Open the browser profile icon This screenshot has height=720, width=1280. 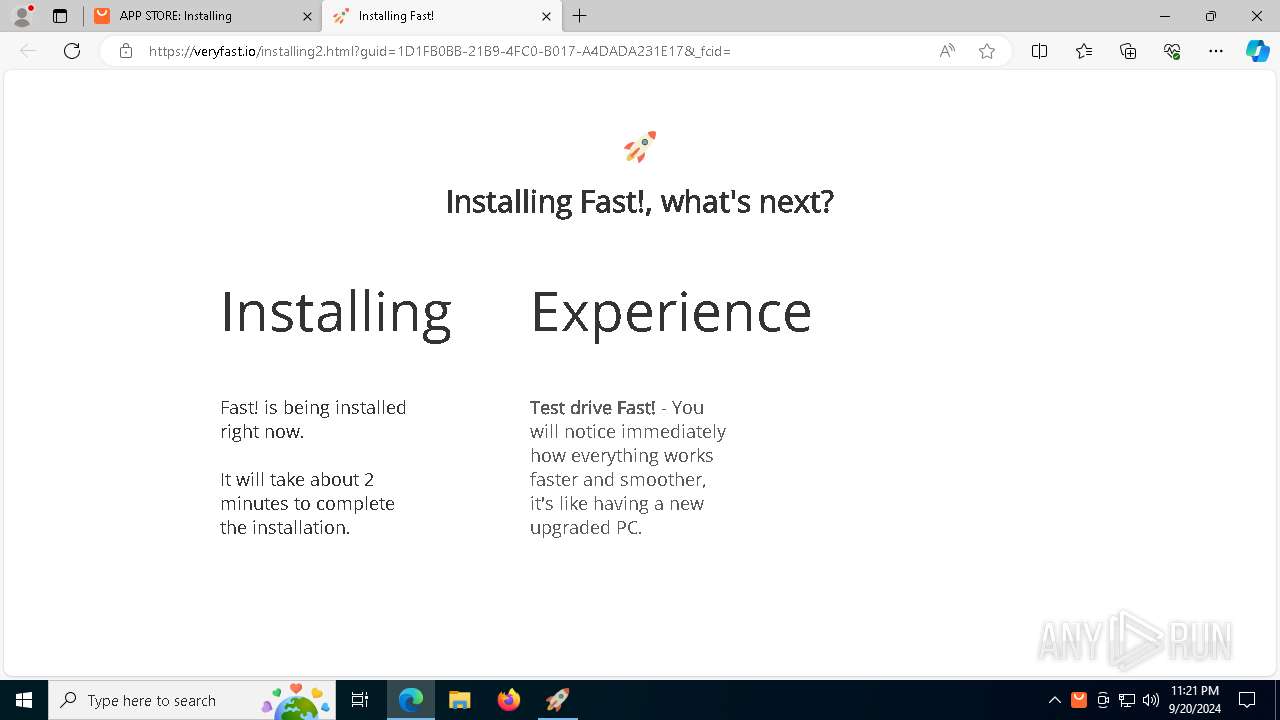[x=22, y=16]
